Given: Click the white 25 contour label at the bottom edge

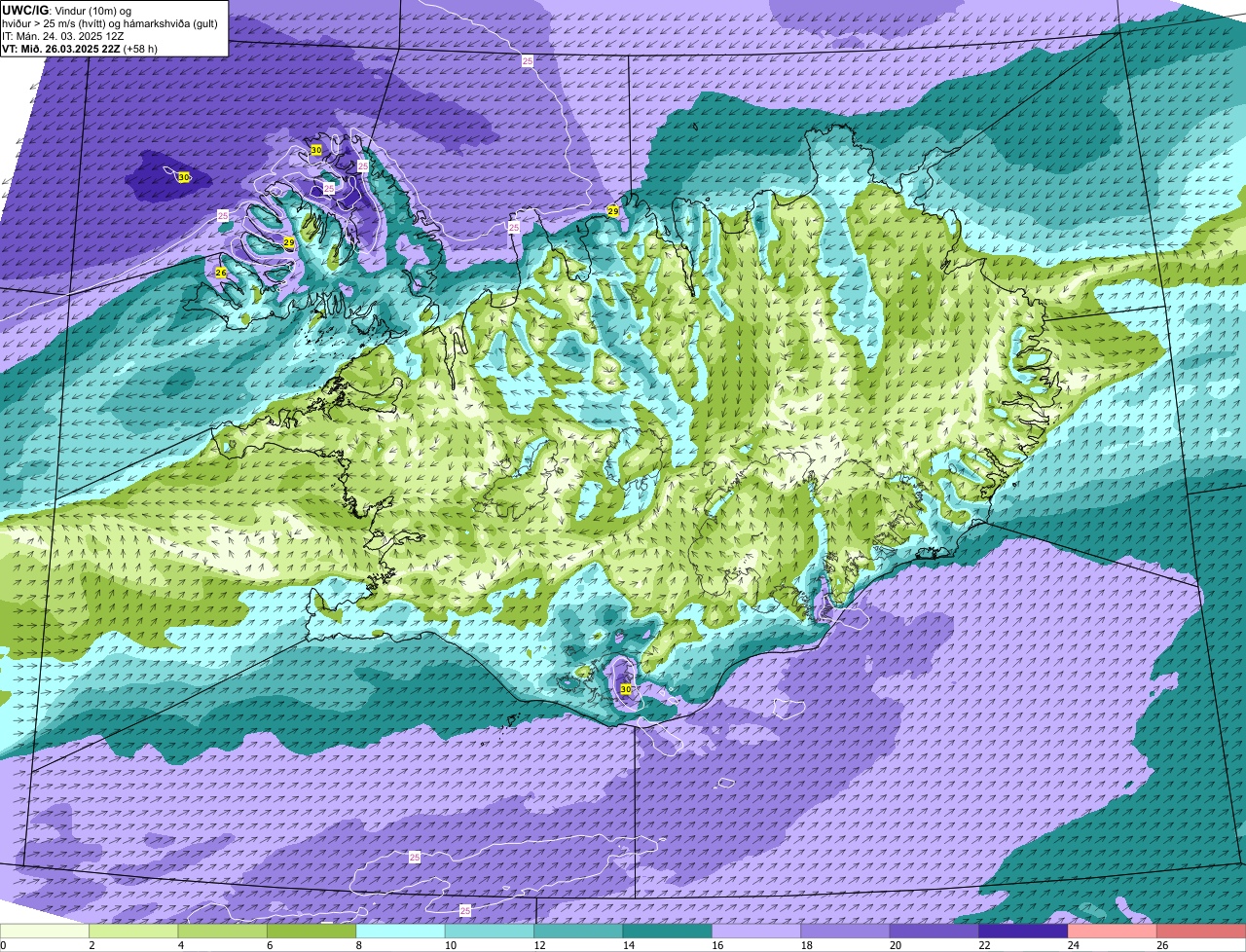Looking at the screenshot, I should [x=464, y=910].
